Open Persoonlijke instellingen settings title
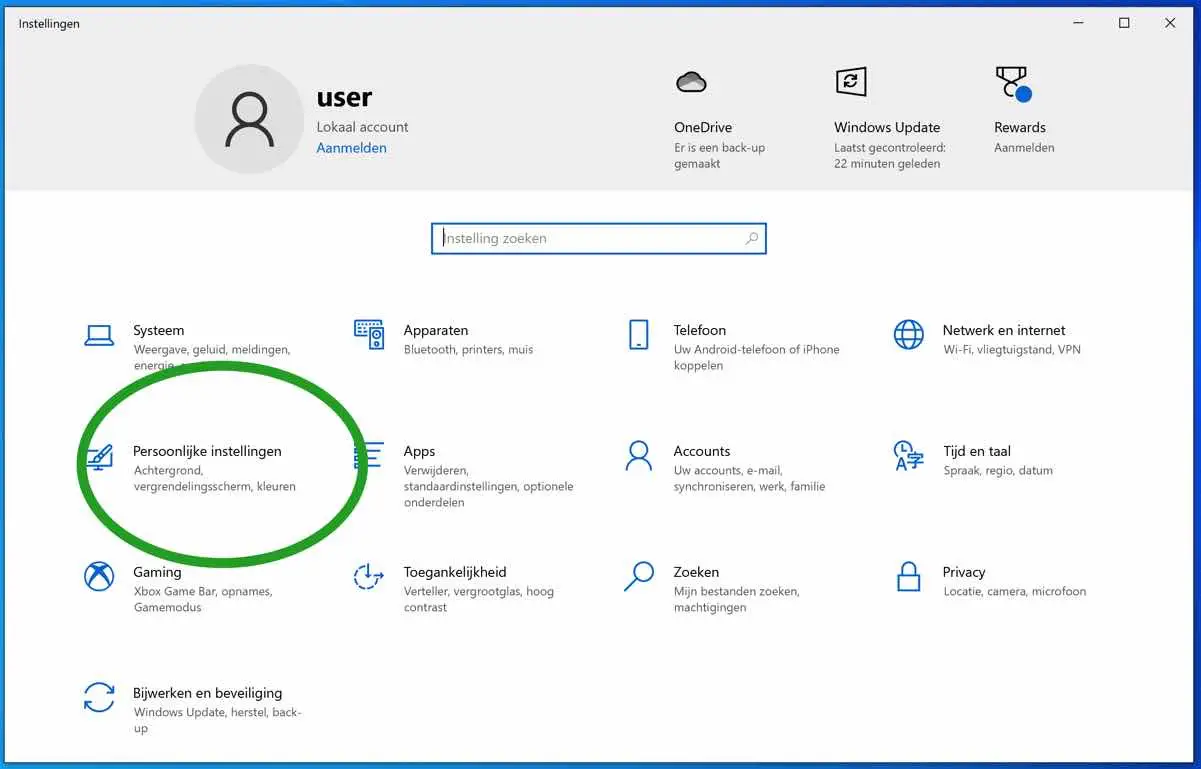The image size is (1201, 769). coord(207,451)
